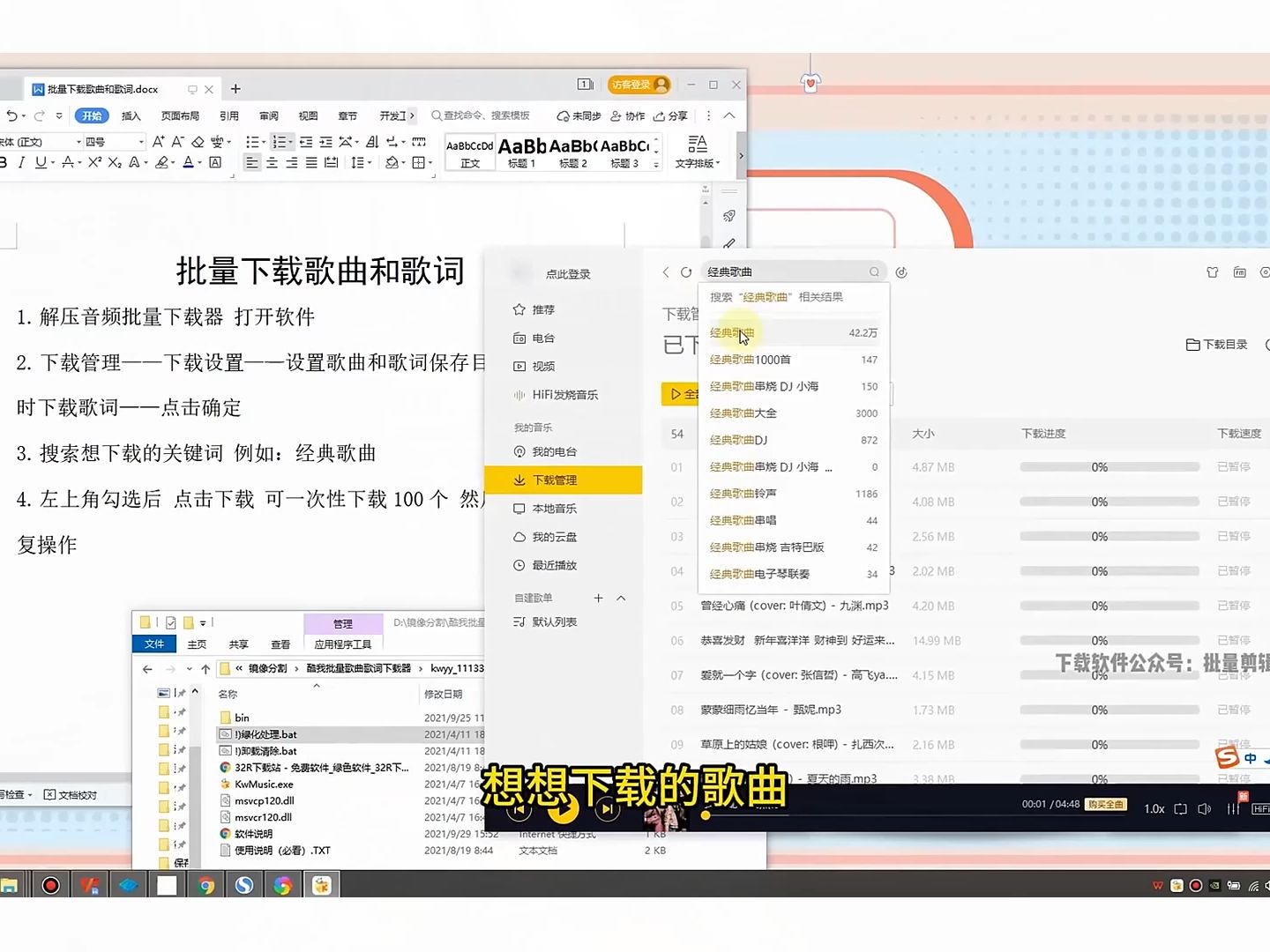Click the refresh icon in Kuwo music
Screen dimensions: 1270x952
tap(686, 271)
